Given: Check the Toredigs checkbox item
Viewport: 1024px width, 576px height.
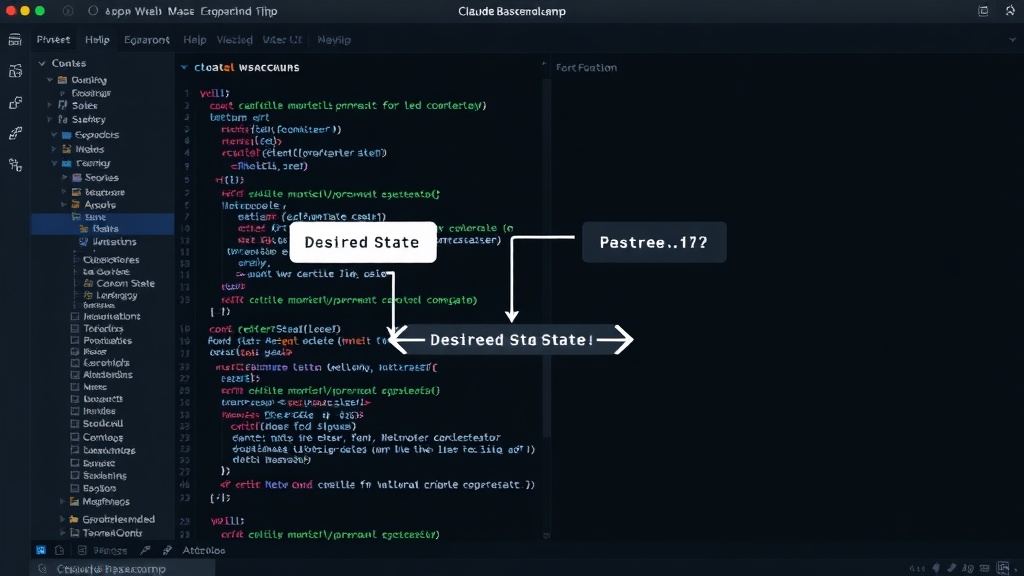Looking at the screenshot, I should [x=74, y=328].
